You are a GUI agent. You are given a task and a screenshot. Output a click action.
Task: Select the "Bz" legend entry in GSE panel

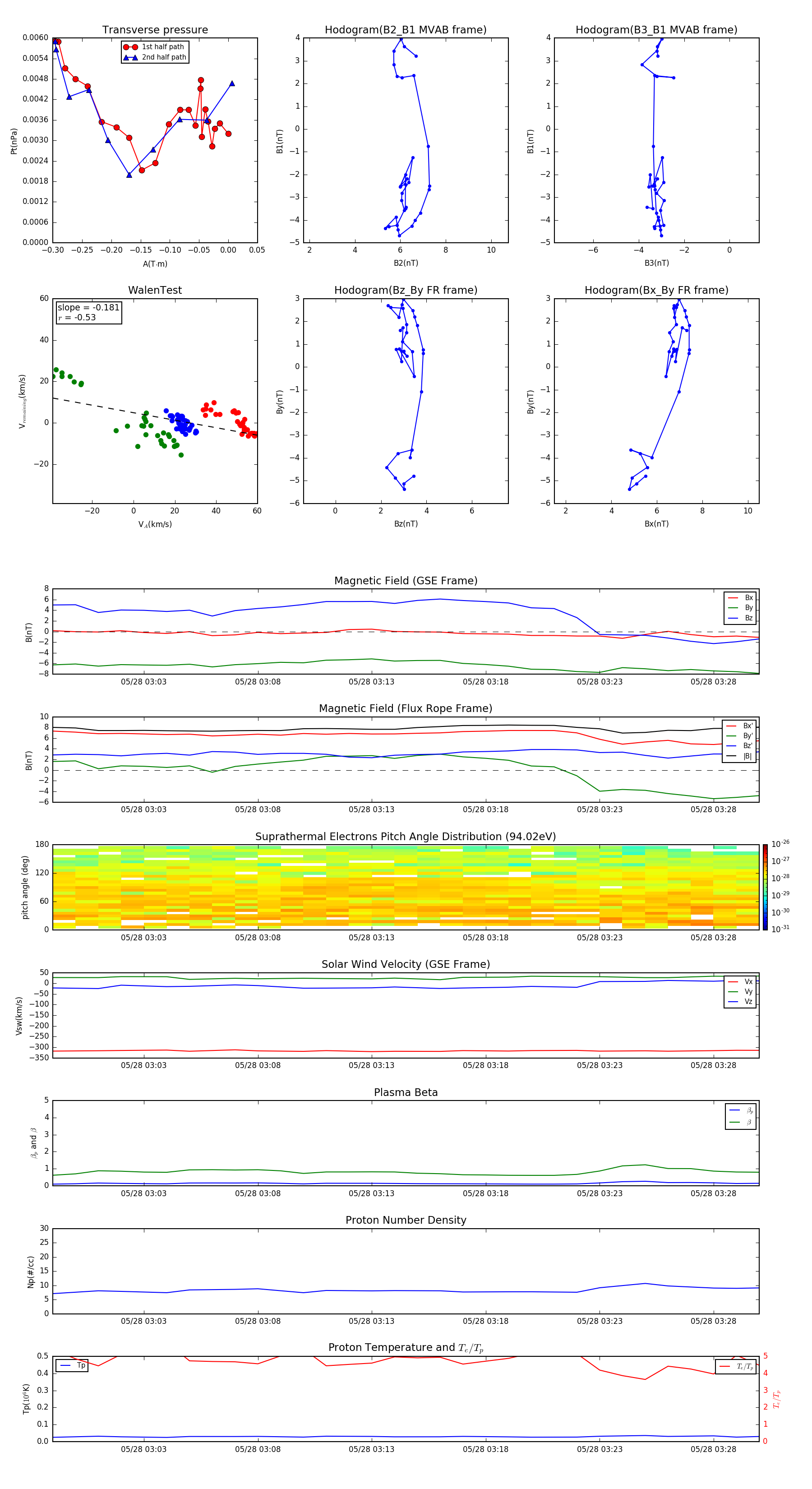tap(740, 618)
